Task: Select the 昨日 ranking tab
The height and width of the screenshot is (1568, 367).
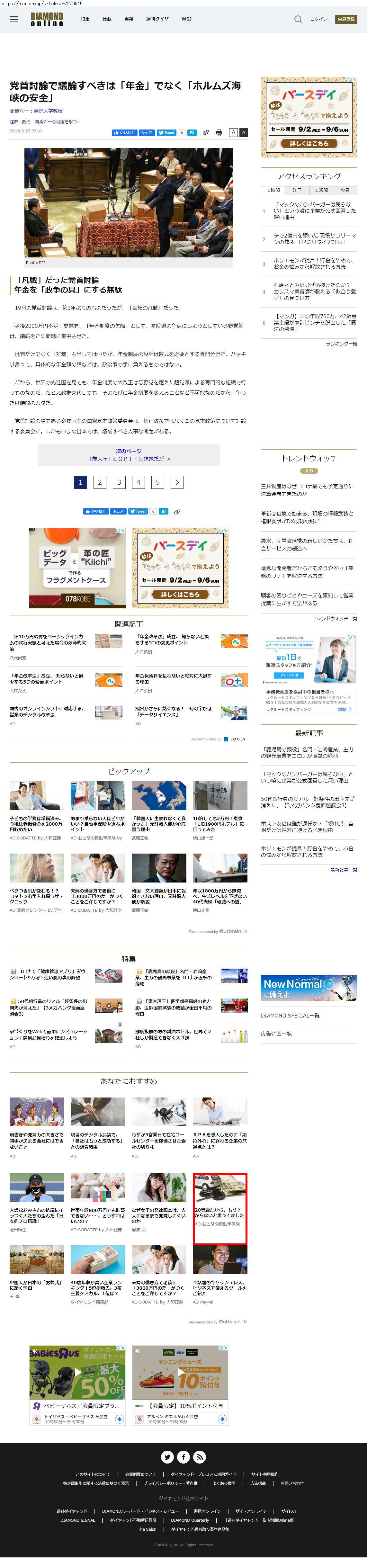Action: click(x=297, y=190)
